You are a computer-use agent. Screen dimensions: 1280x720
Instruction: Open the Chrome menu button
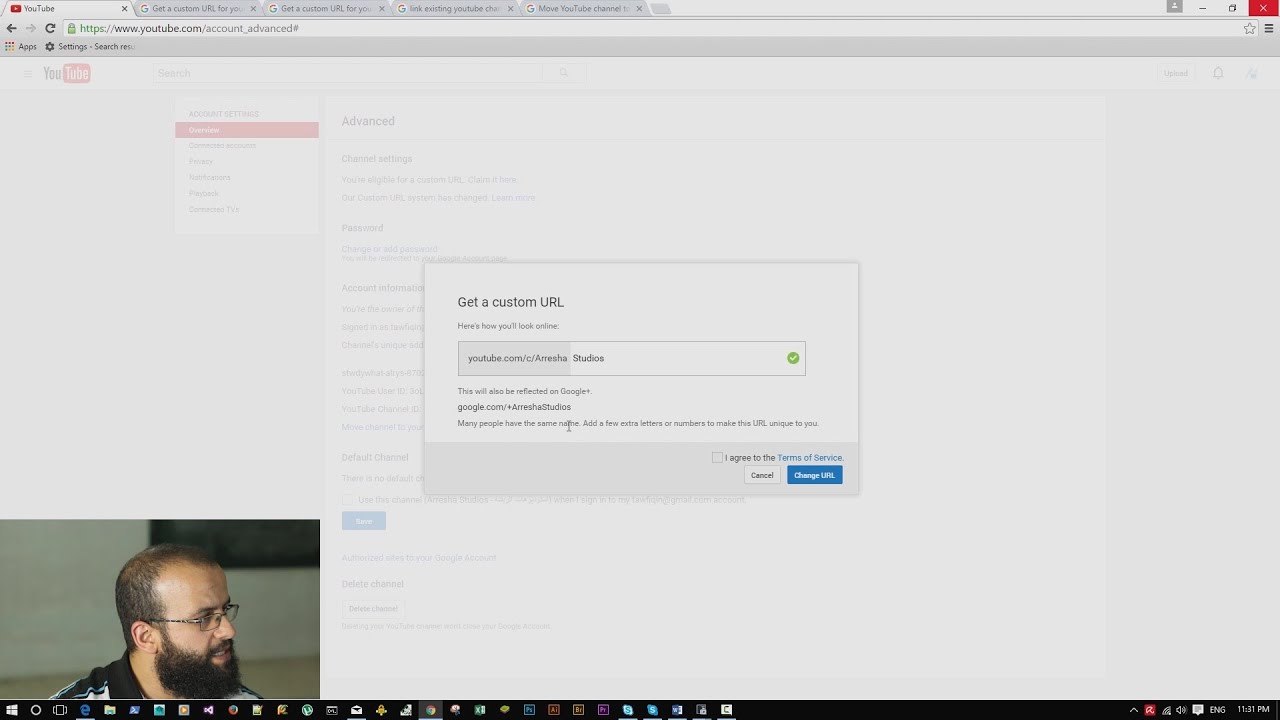(1269, 28)
